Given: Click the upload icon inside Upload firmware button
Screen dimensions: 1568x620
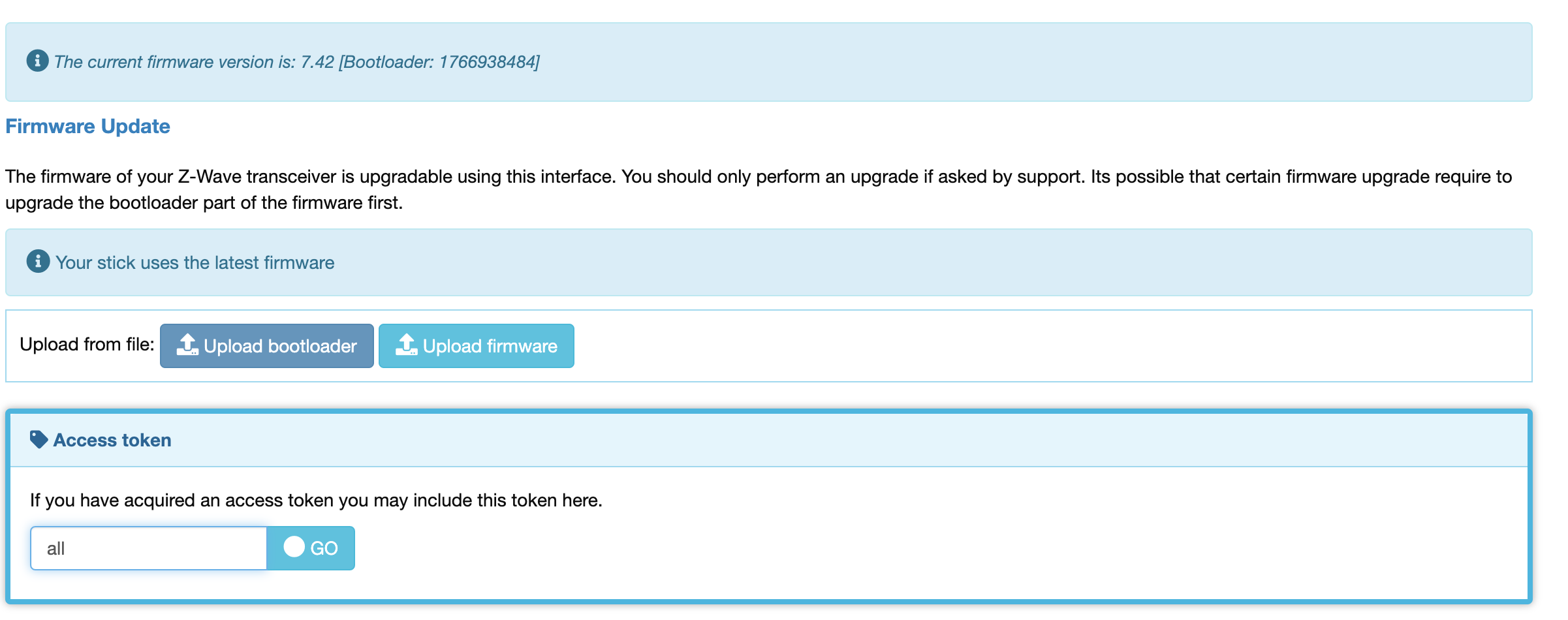Looking at the screenshot, I should click(406, 345).
